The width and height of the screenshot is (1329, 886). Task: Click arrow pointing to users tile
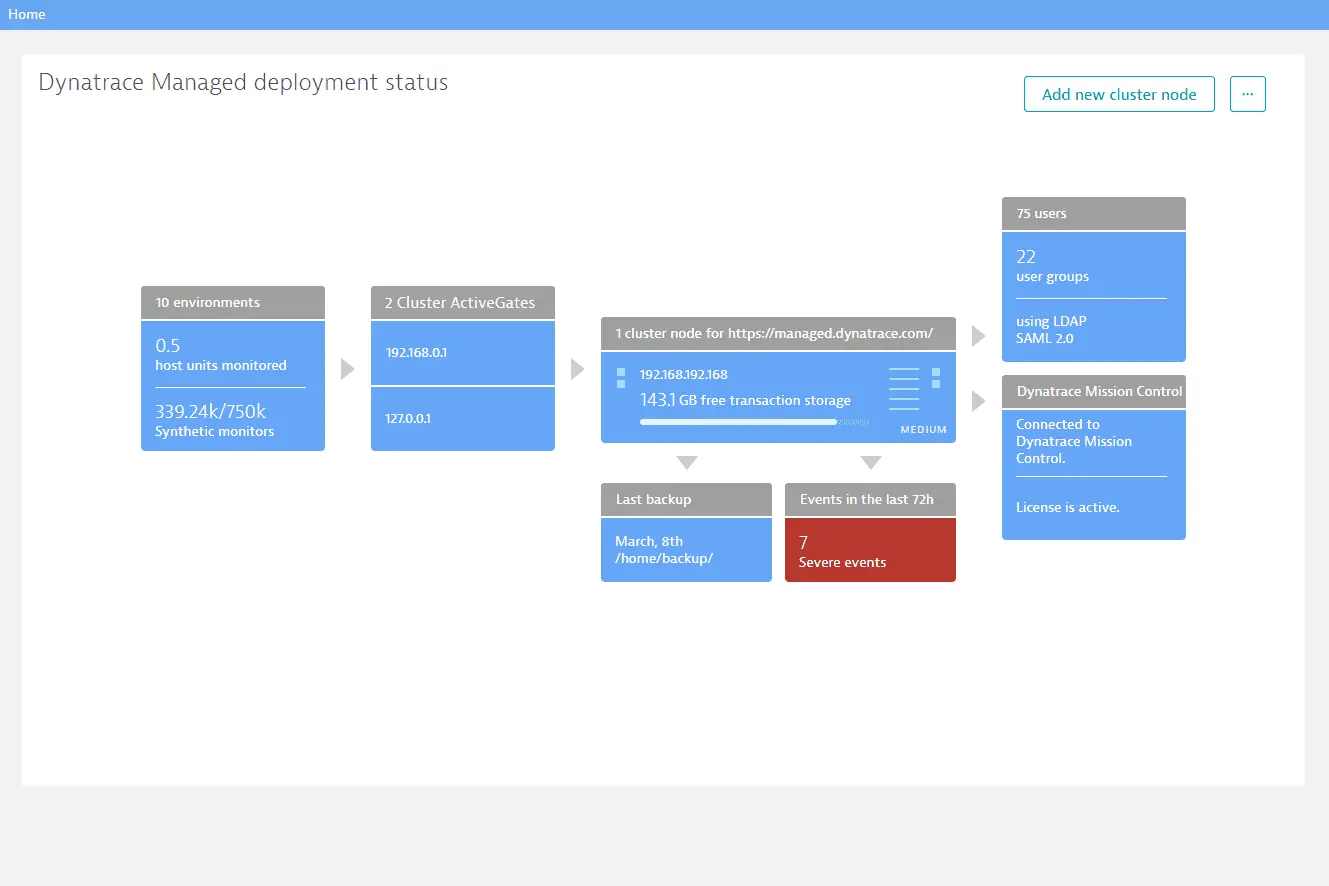[978, 336]
